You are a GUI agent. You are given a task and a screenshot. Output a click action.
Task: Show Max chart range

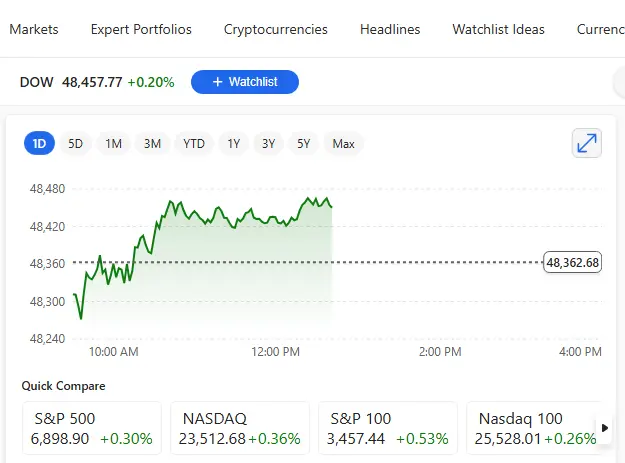click(x=343, y=144)
